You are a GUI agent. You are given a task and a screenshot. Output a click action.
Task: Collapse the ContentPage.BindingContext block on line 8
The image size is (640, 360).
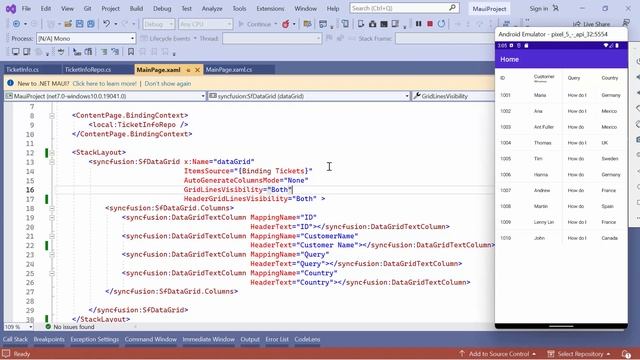coord(52,116)
